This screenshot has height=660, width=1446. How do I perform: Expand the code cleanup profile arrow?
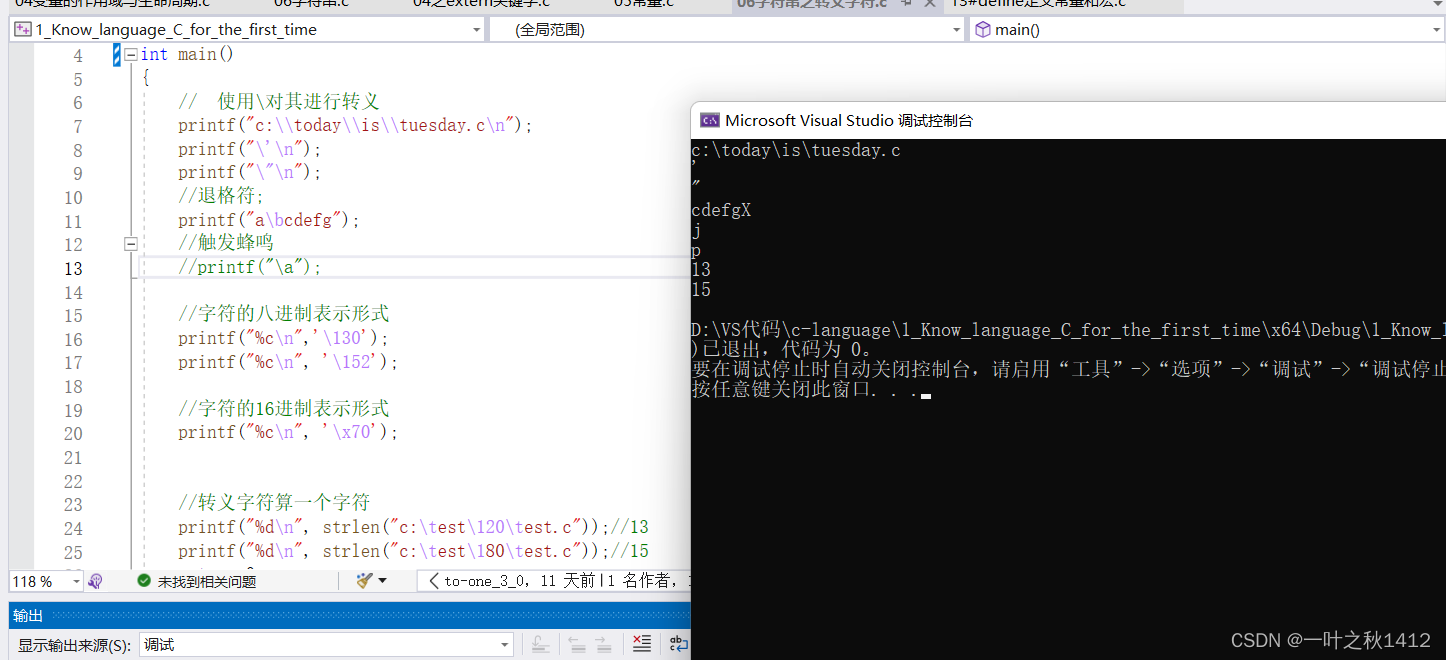point(382,581)
